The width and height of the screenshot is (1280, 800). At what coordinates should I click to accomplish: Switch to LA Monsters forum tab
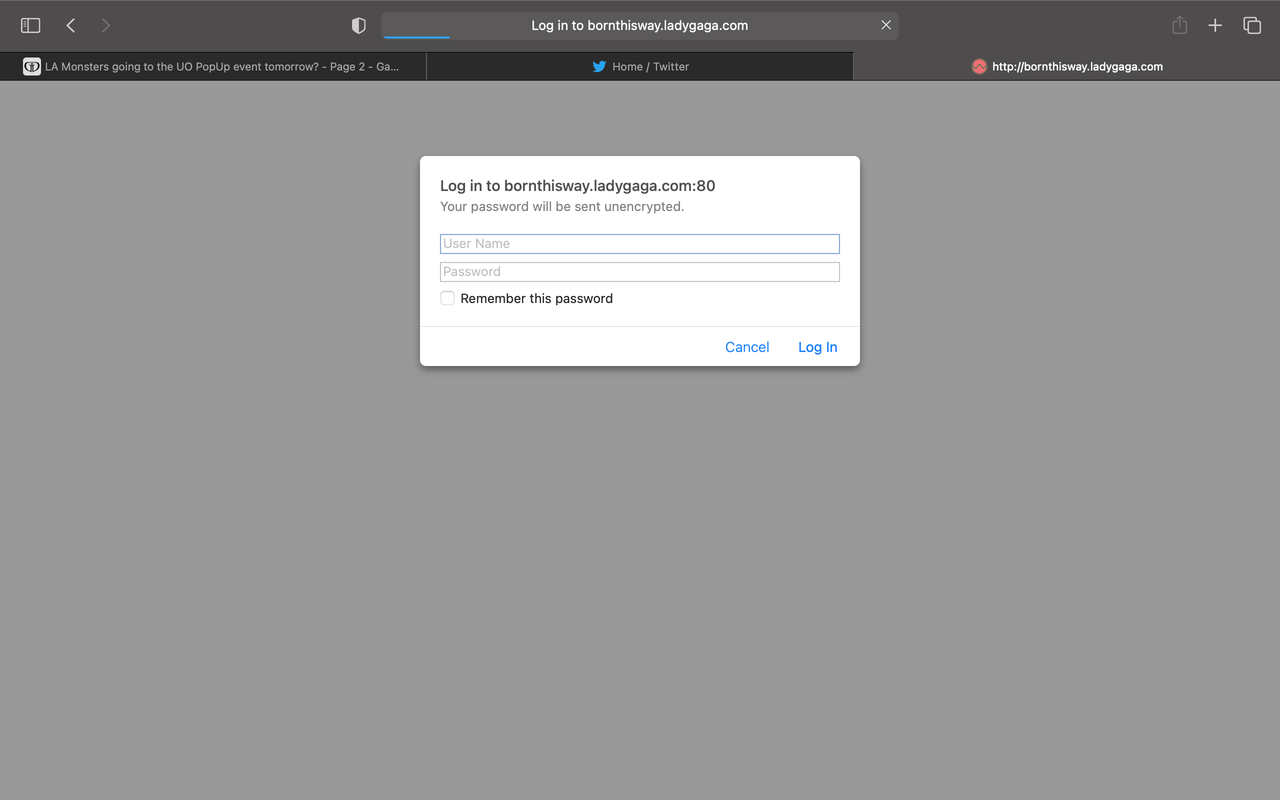pyautogui.click(x=213, y=66)
